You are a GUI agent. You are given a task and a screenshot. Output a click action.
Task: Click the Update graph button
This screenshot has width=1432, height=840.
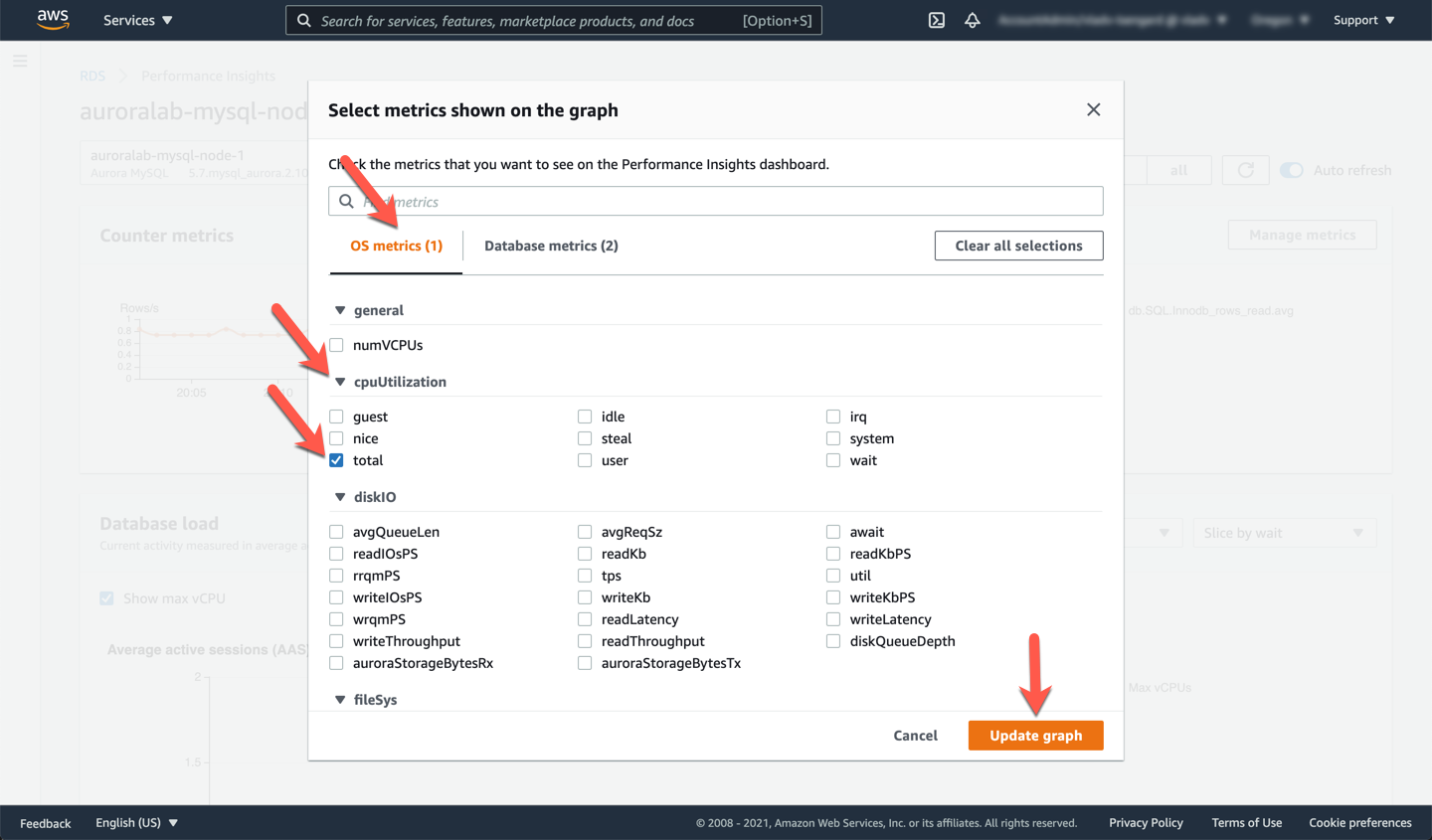pyautogui.click(x=1035, y=736)
